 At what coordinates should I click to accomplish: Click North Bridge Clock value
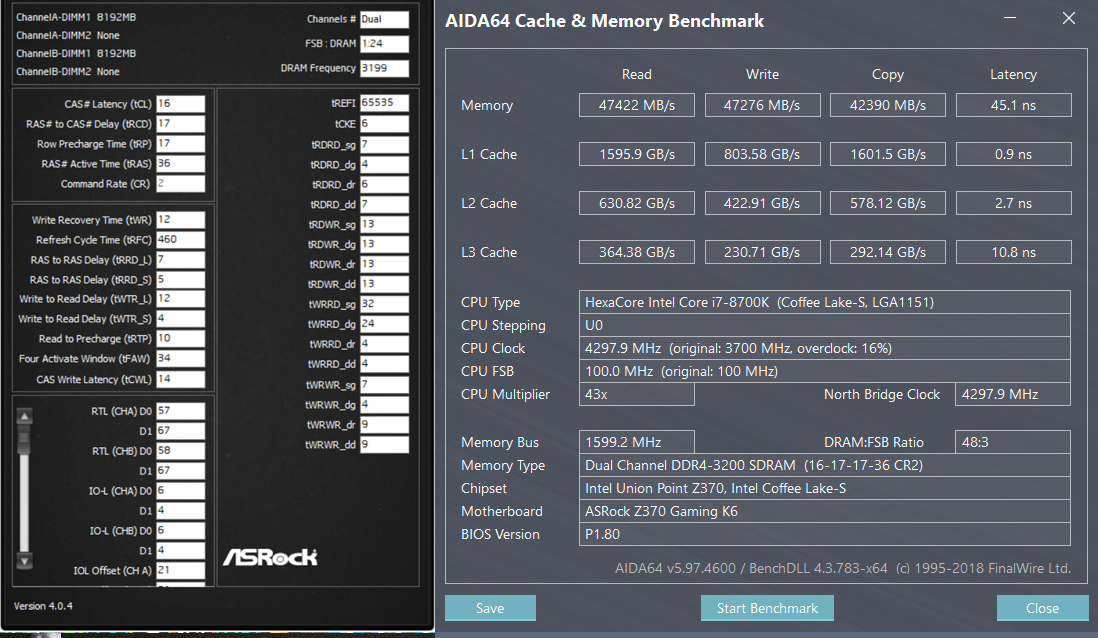pyautogui.click(x=1013, y=394)
